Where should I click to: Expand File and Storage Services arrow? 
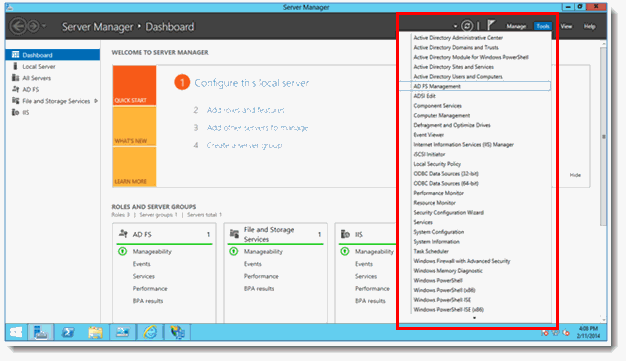coord(96,101)
